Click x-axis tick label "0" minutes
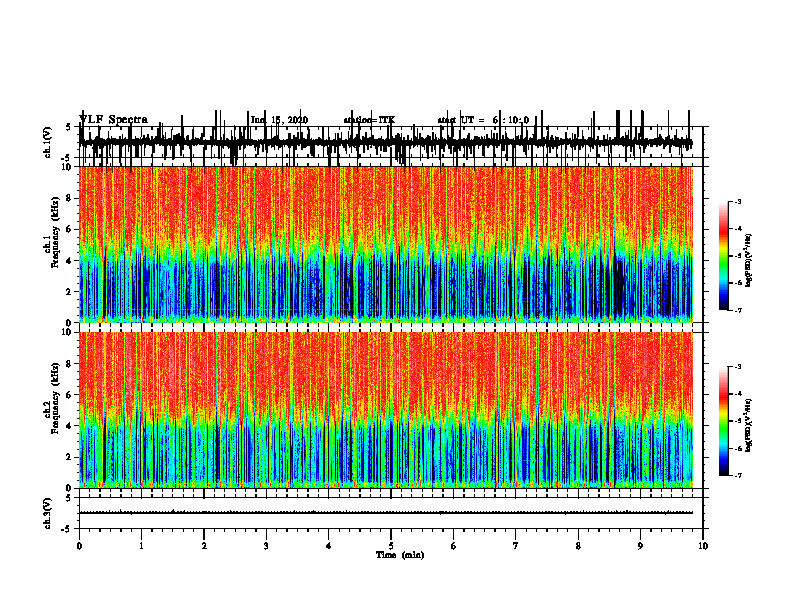Image resolution: width=792 pixels, height=612 pixels. (79, 546)
